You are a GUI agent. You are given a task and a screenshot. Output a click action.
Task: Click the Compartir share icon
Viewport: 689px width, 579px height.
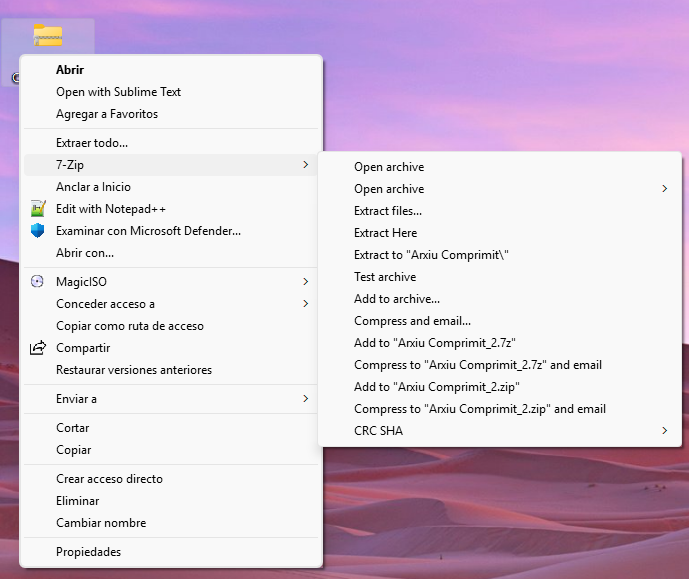pyautogui.click(x=38, y=347)
